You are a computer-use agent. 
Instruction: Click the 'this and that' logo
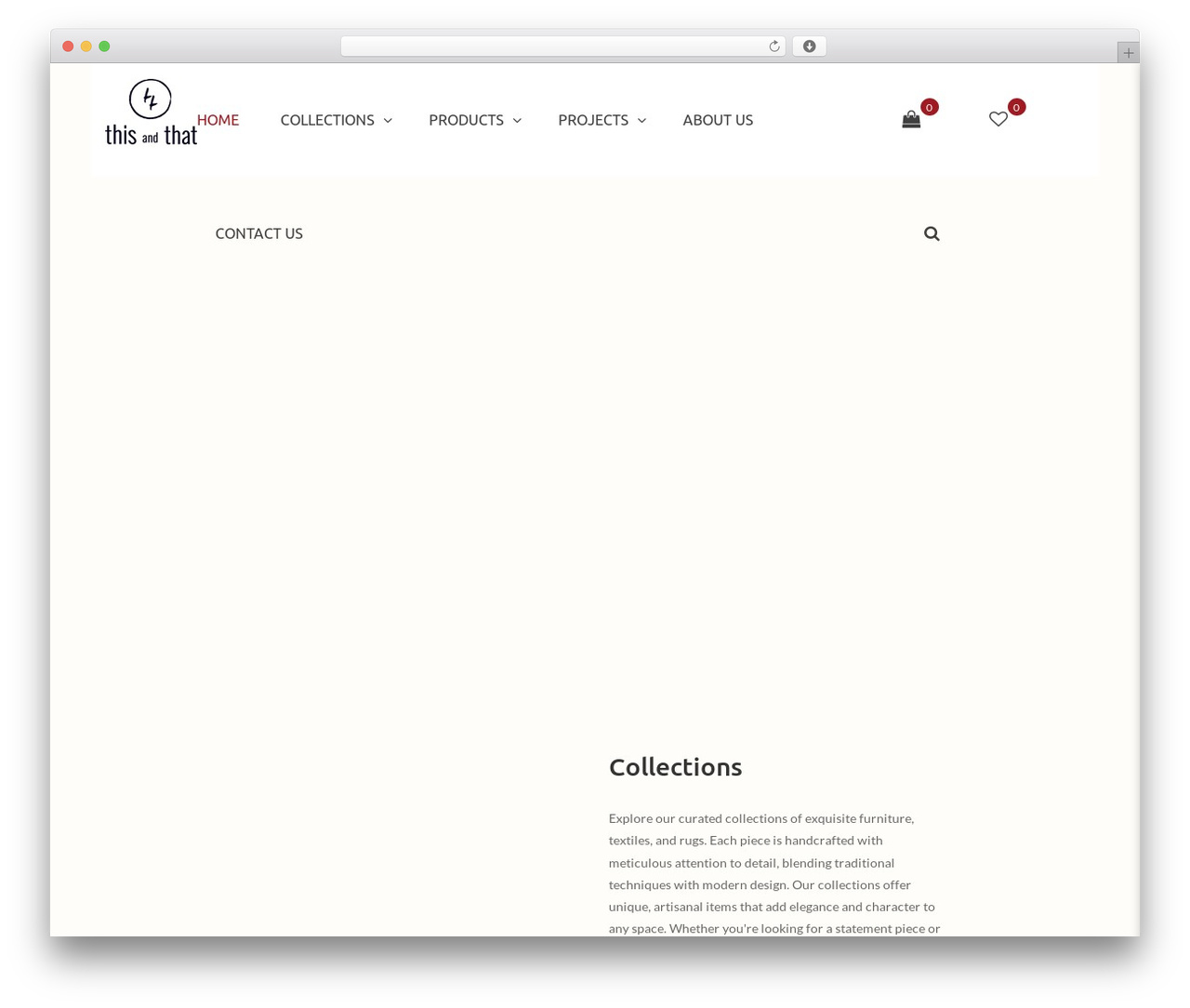tap(151, 113)
